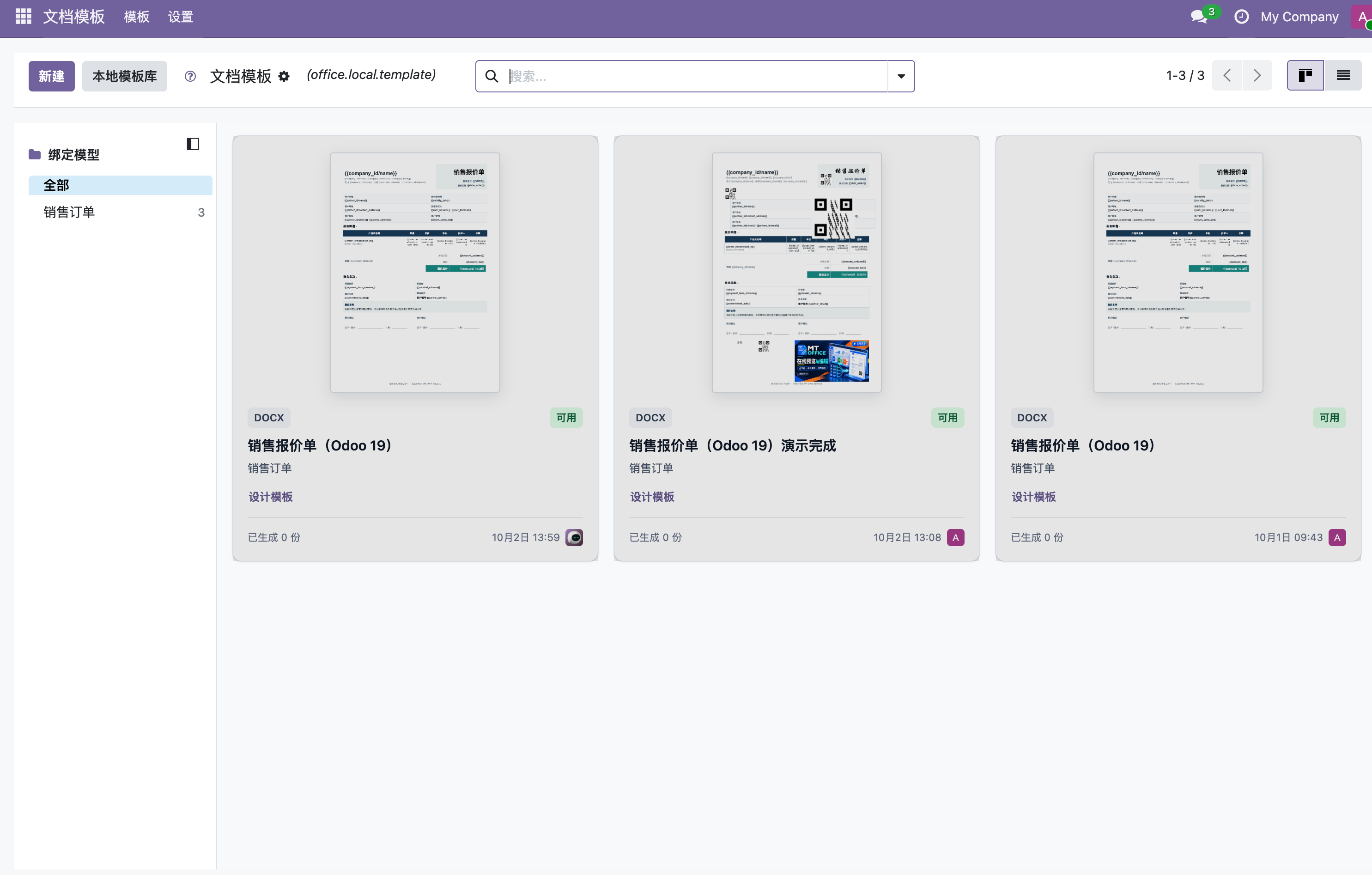Switch to list view
This screenshot has height=875, width=1372.
(x=1343, y=75)
